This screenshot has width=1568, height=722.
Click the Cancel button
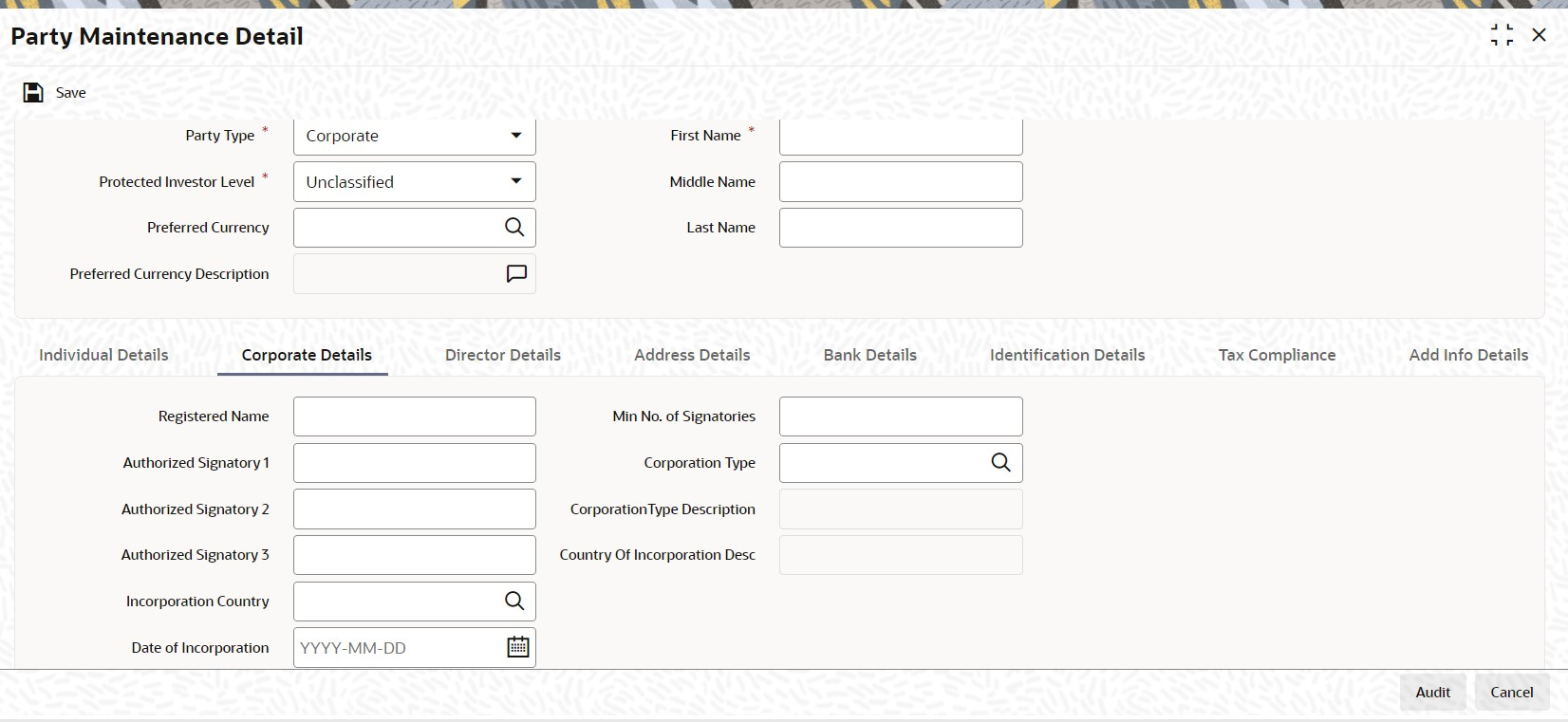pyautogui.click(x=1512, y=693)
